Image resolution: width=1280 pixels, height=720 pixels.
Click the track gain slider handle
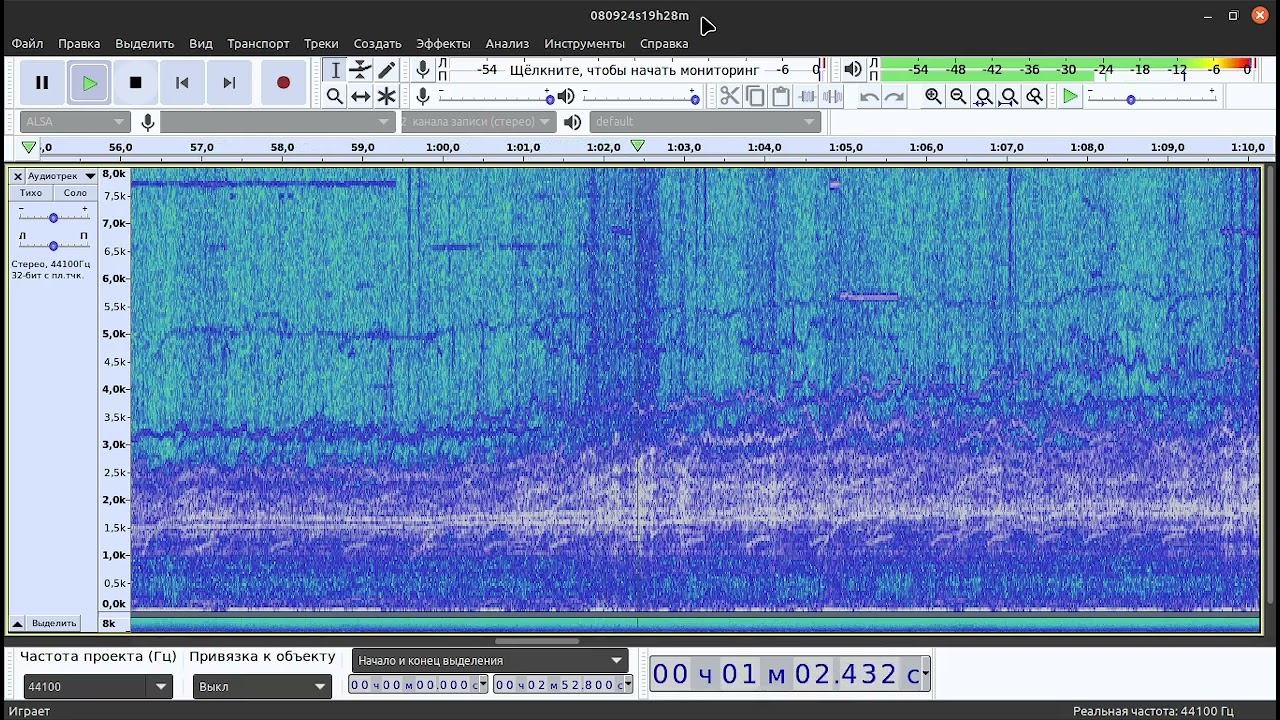point(54,217)
